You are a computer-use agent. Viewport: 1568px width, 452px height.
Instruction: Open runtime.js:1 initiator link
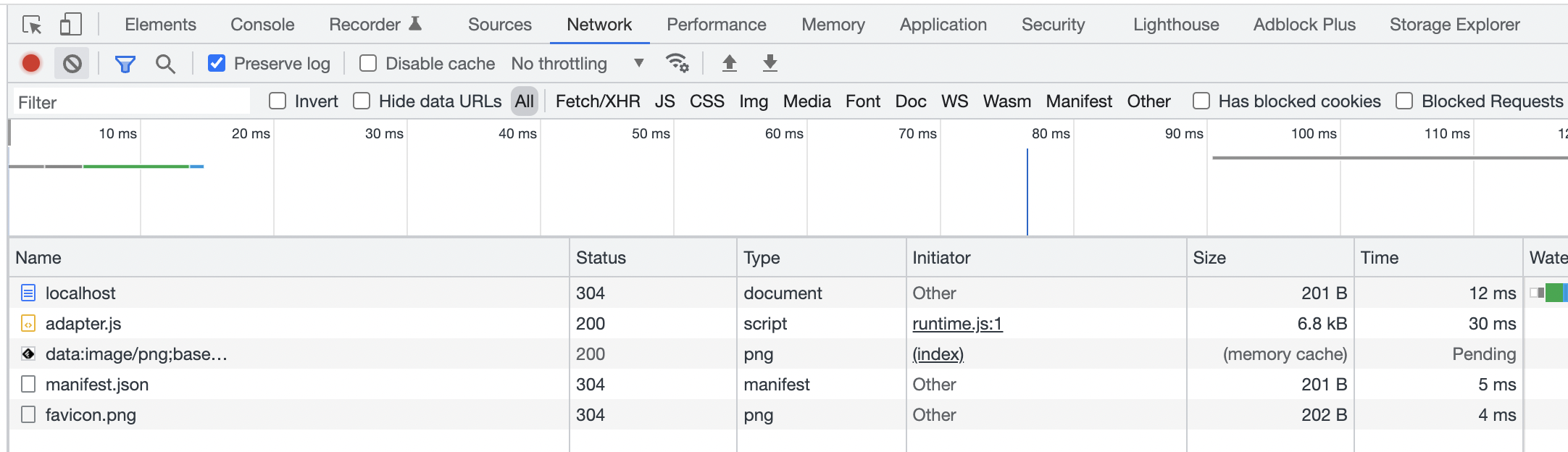[x=957, y=324]
